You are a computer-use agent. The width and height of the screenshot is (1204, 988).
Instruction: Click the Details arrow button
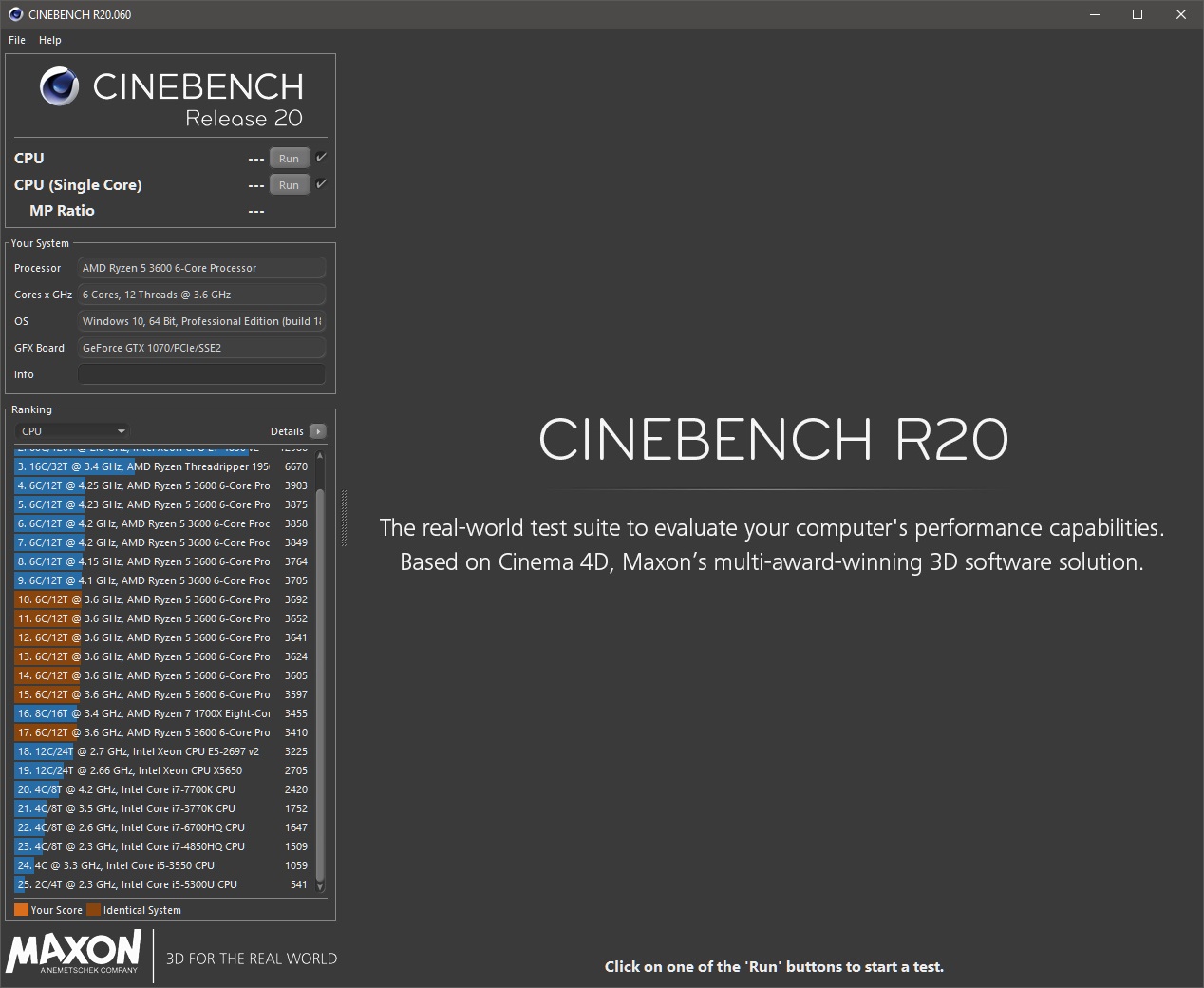click(318, 431)
